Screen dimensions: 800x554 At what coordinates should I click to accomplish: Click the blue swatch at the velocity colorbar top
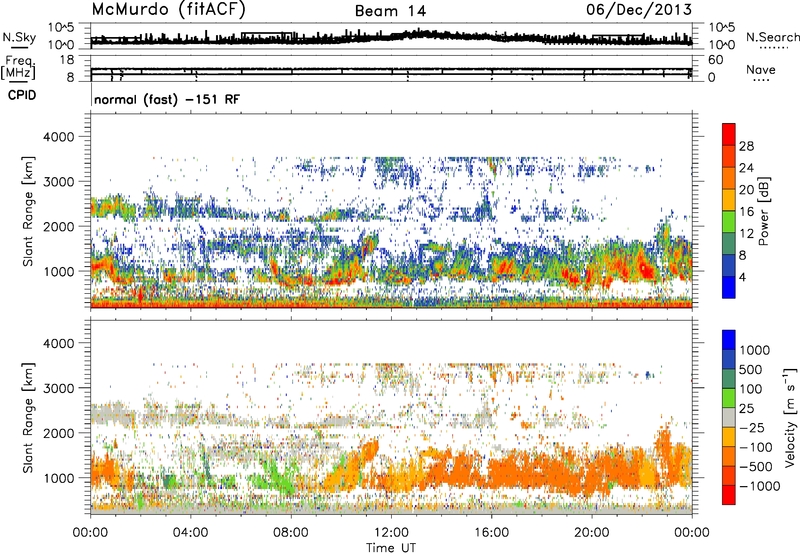coord(729,340)
